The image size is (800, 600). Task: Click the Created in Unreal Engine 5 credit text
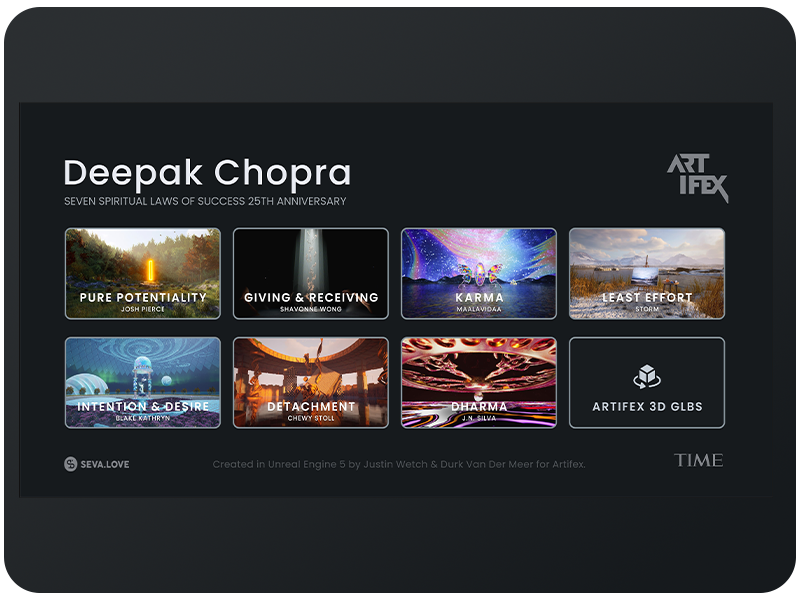click(x=399, y=464)
